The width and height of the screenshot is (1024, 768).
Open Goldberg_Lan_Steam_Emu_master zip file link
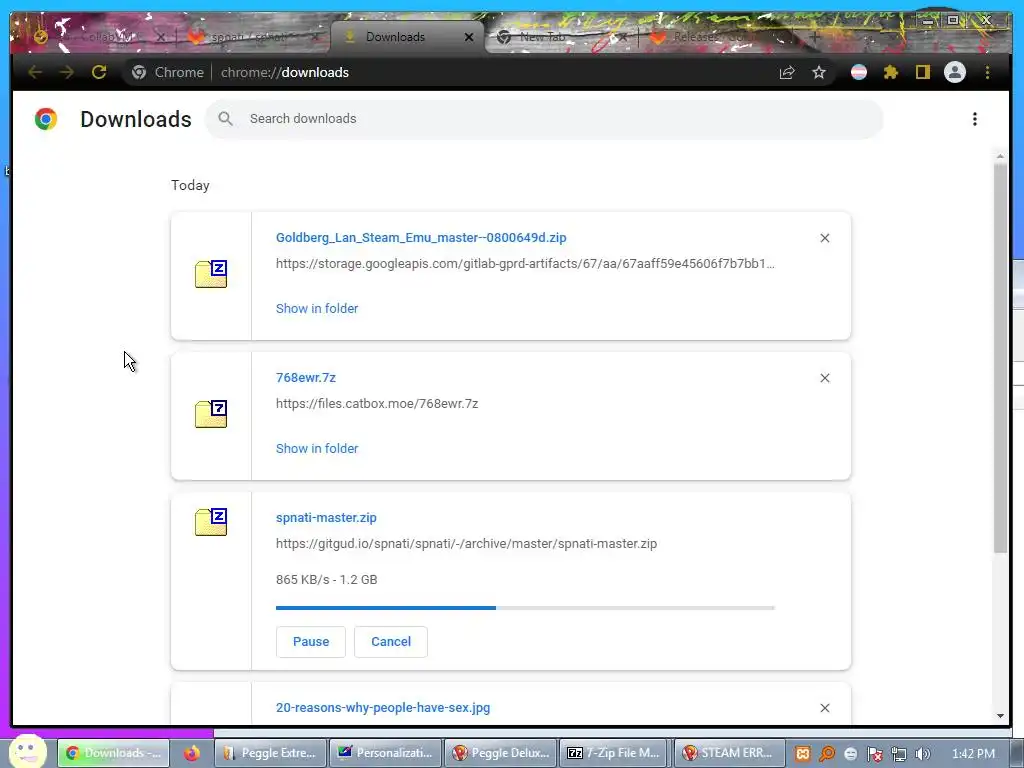click(x=421, y=238)
